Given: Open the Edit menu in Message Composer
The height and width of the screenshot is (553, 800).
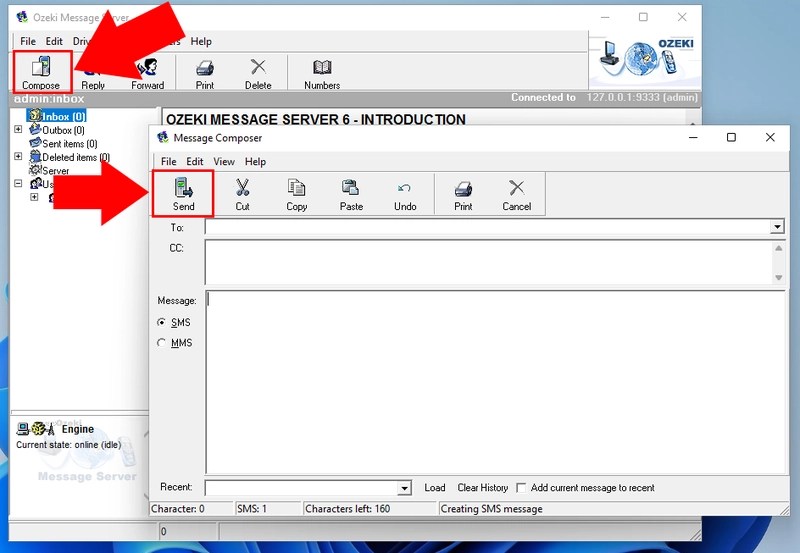Looking at the screenshot, I should [x=194, y=162].
